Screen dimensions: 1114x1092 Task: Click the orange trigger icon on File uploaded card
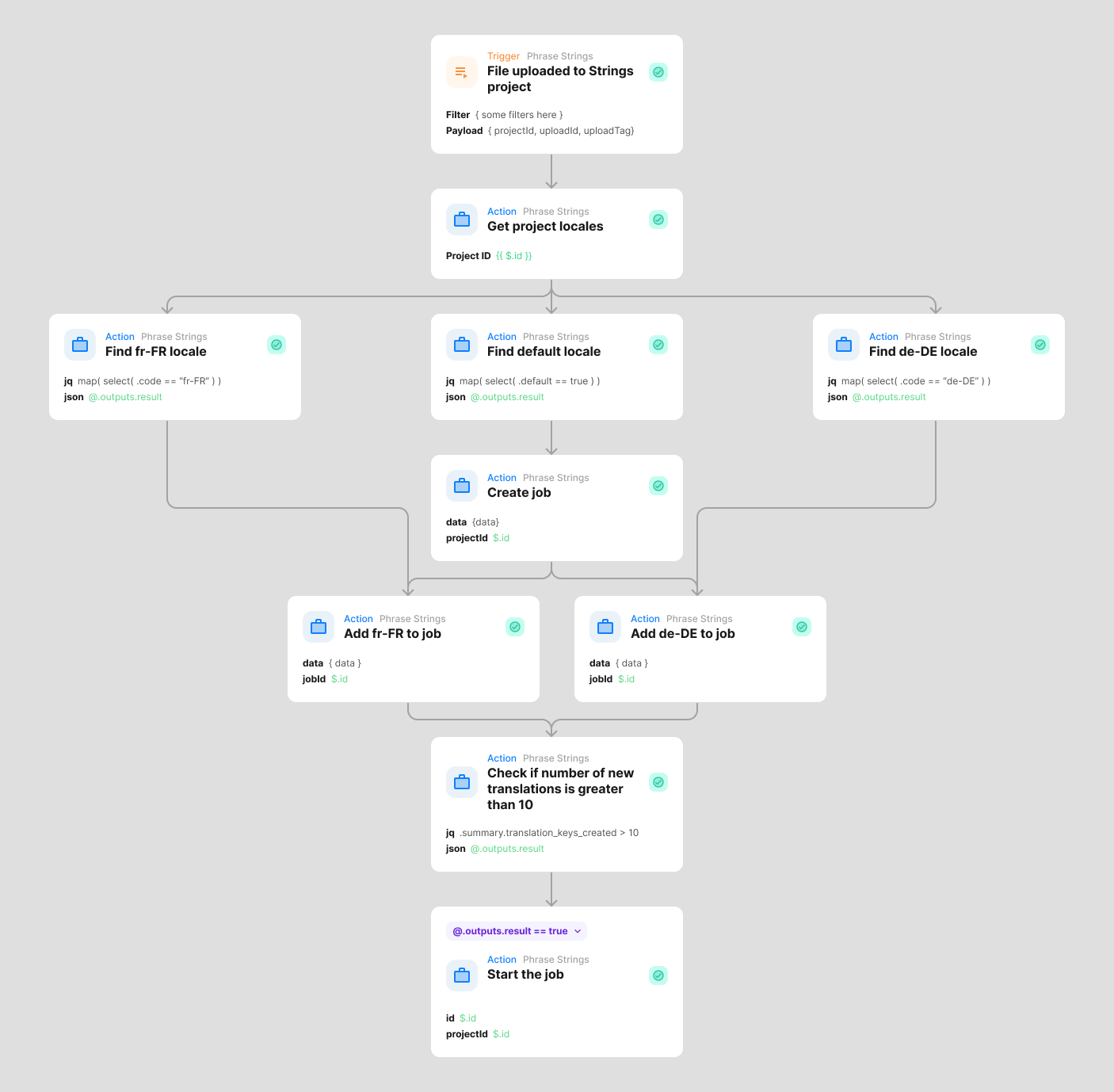pos(461,72)
